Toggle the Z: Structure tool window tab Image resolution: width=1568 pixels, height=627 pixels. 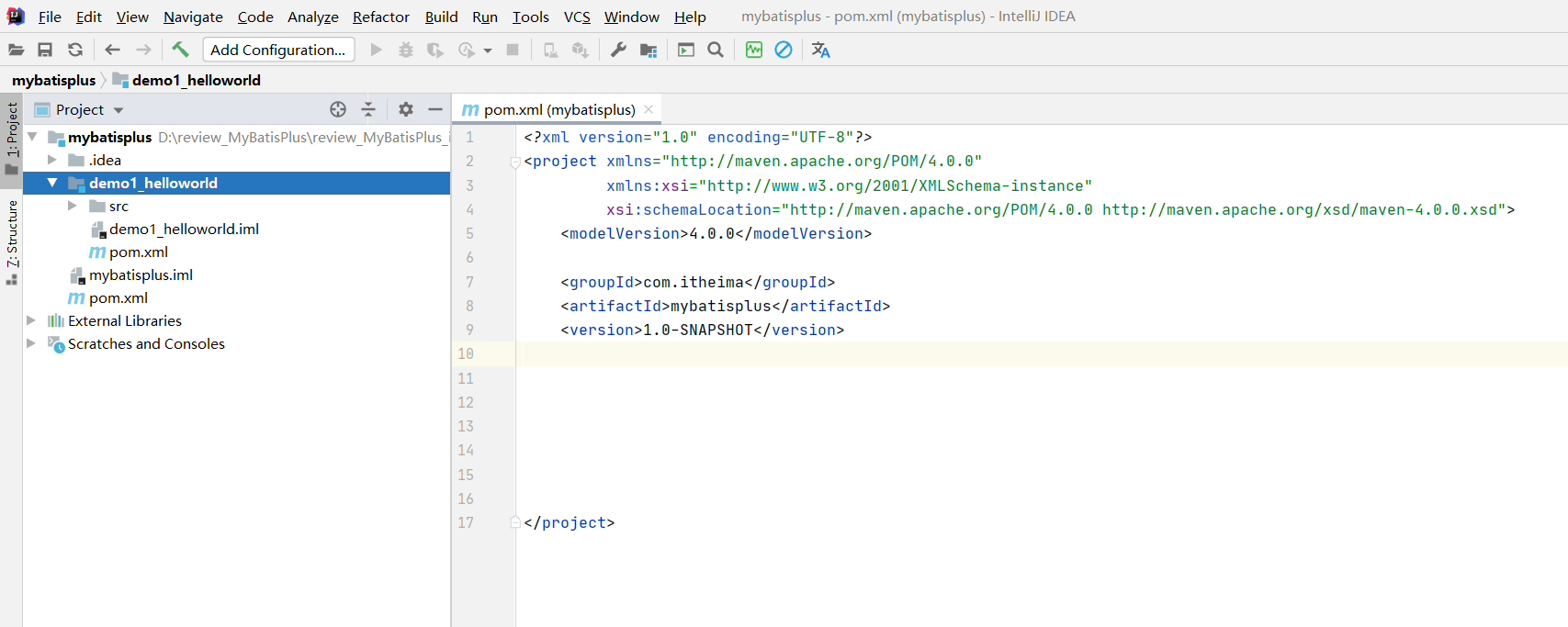(x=12, y=242)
